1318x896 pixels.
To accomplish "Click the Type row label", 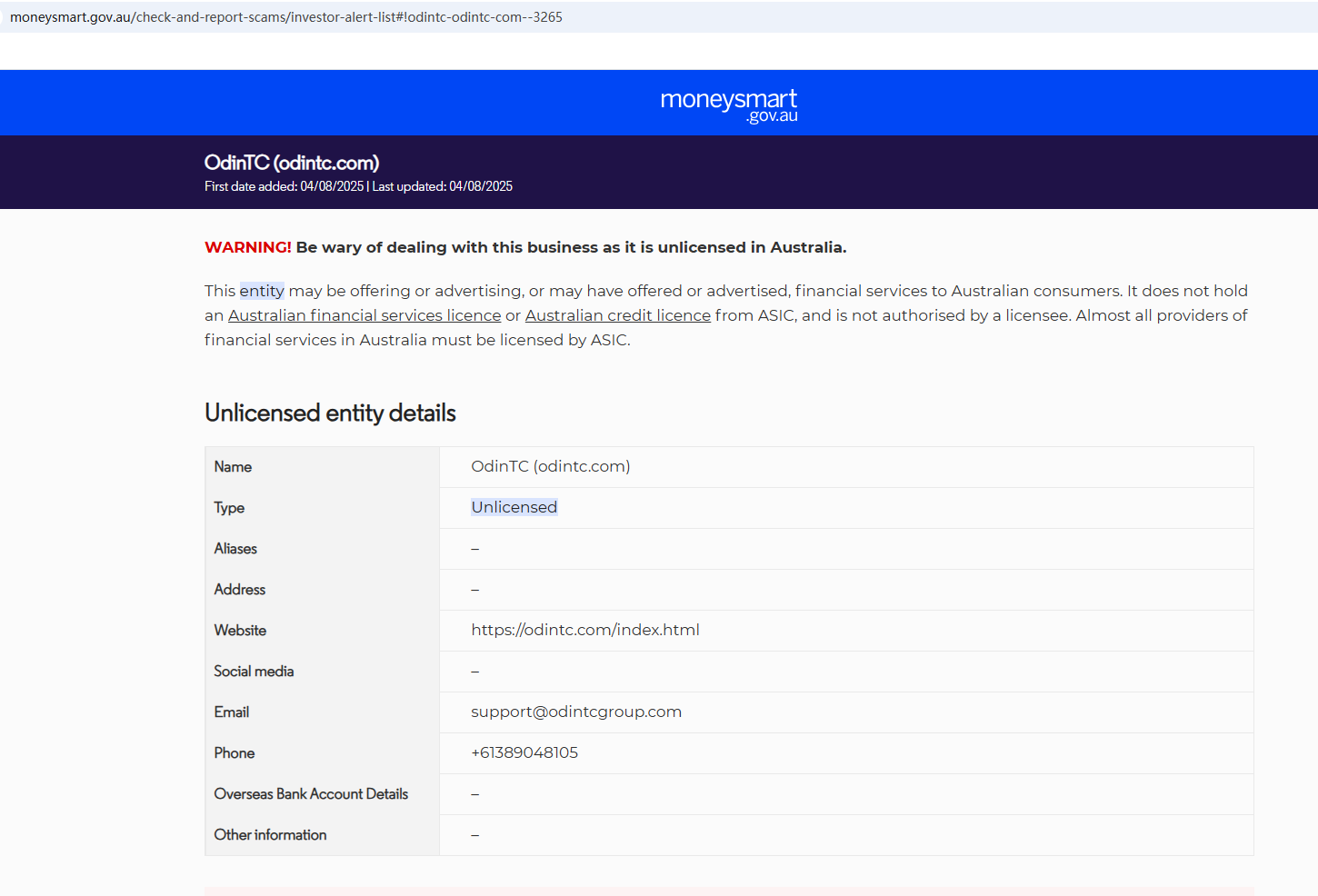I will coord(229,508).
